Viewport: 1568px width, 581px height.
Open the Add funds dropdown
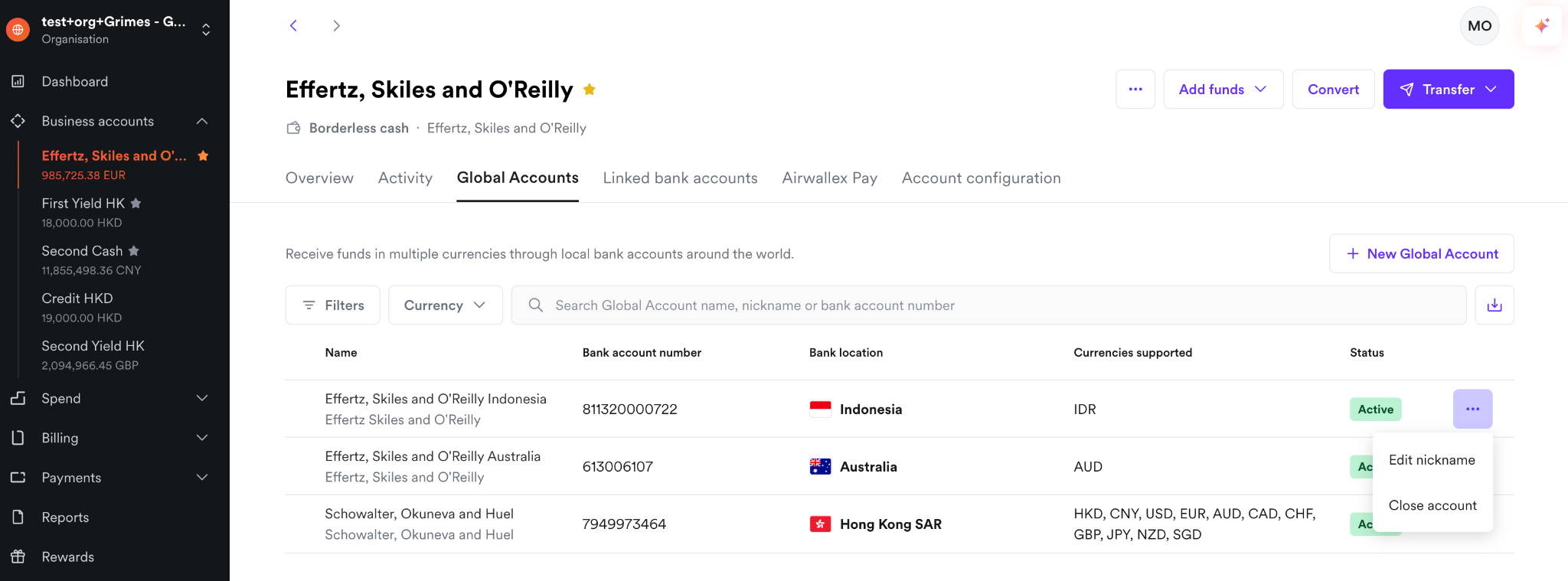(1223, 90)
